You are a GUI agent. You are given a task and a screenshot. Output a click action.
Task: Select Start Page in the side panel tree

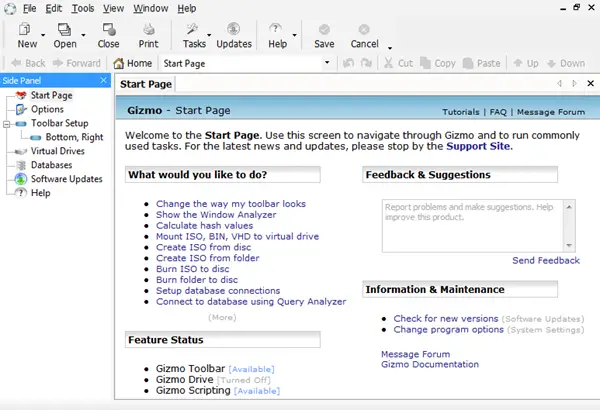tap(51, 95)
